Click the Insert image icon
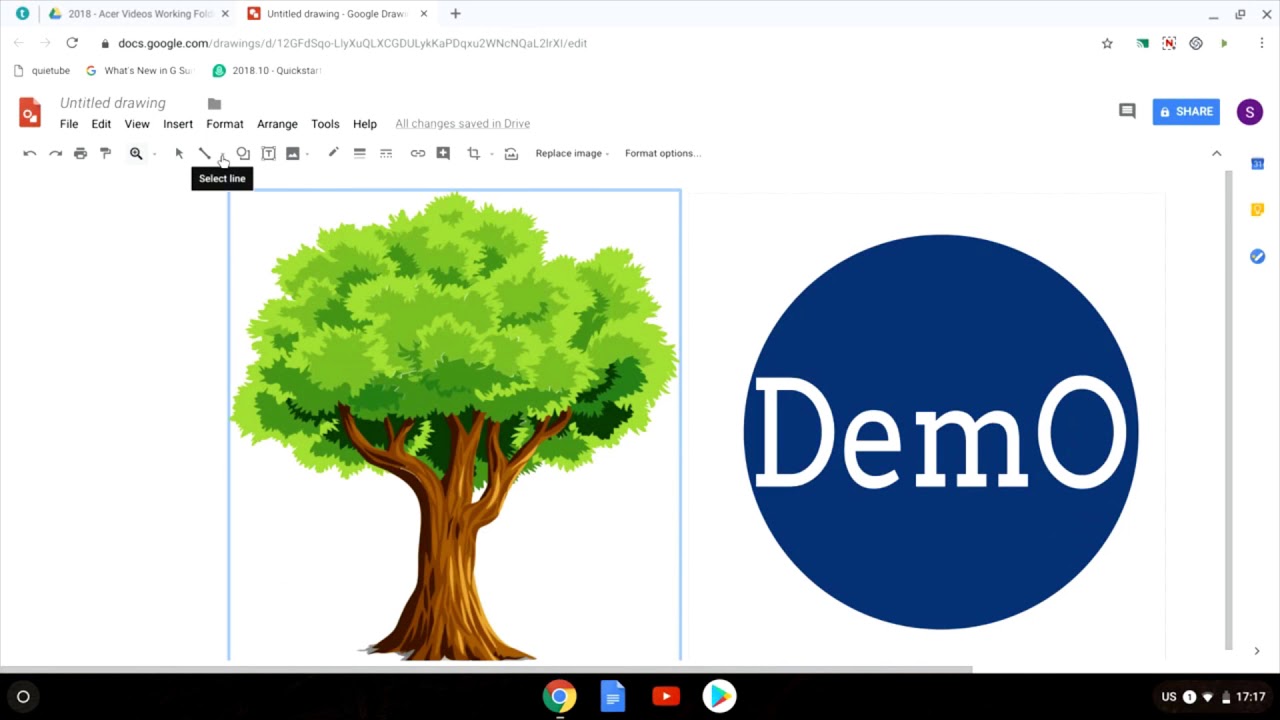The height and width of the screenshot is (720, 1280). point(293,153)
